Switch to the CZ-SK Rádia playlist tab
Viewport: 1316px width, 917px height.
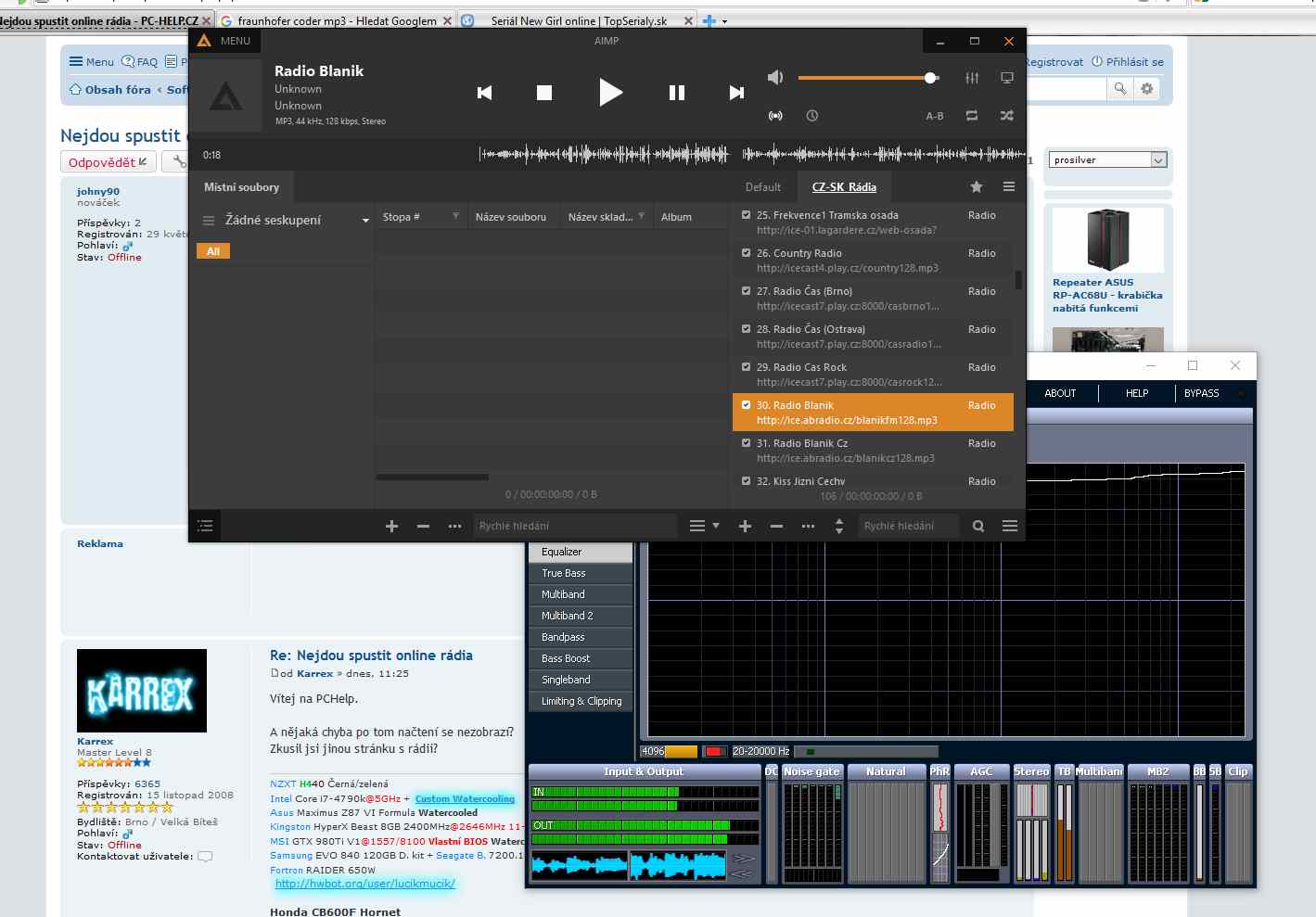844,187
